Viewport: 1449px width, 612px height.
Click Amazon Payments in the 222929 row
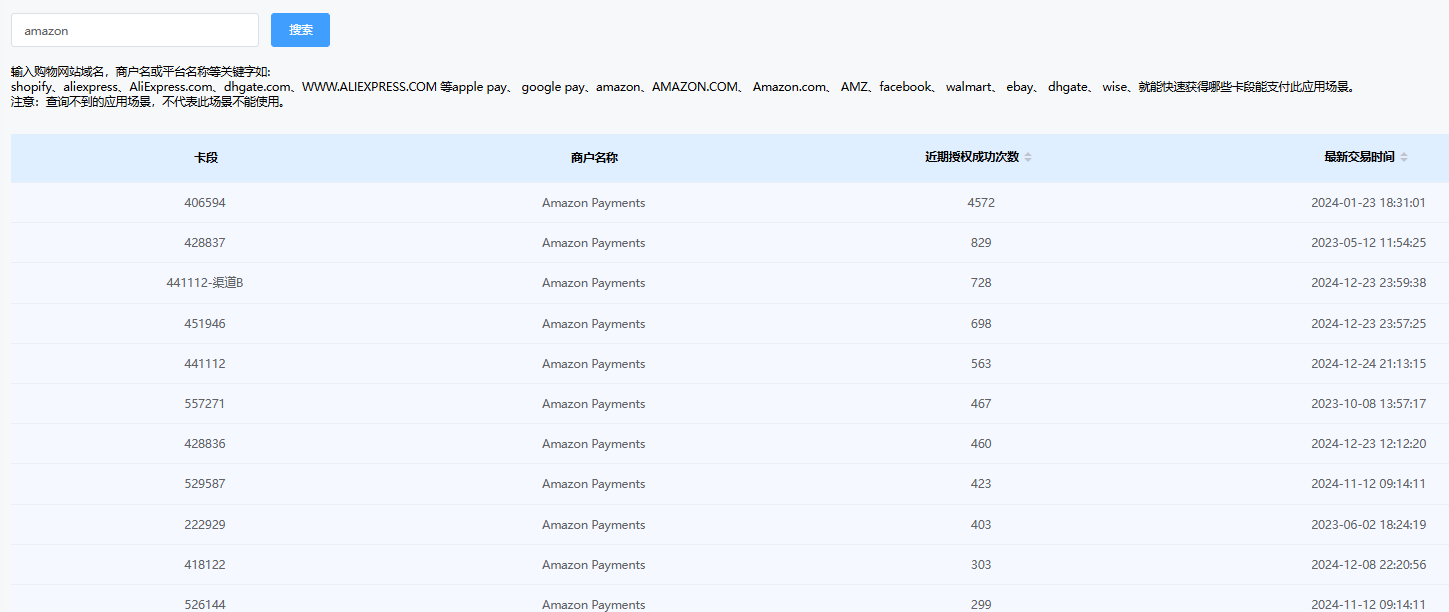(x=594, y=525)
